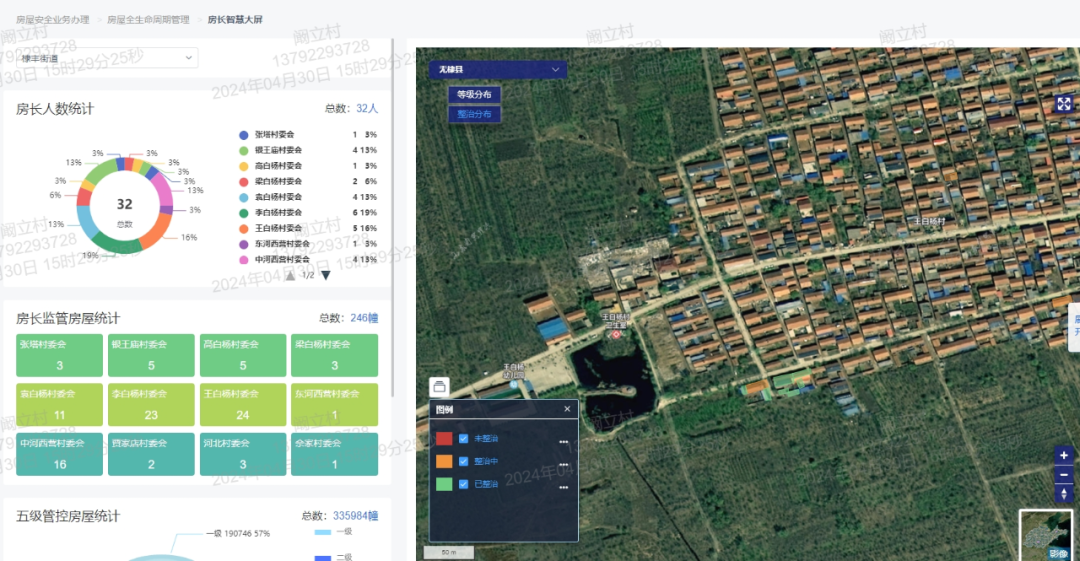Image resolution: width=1080 pixels, height=561 pixels.
Task: Switch map to 整治分布 view
Action: click(475, 114)
